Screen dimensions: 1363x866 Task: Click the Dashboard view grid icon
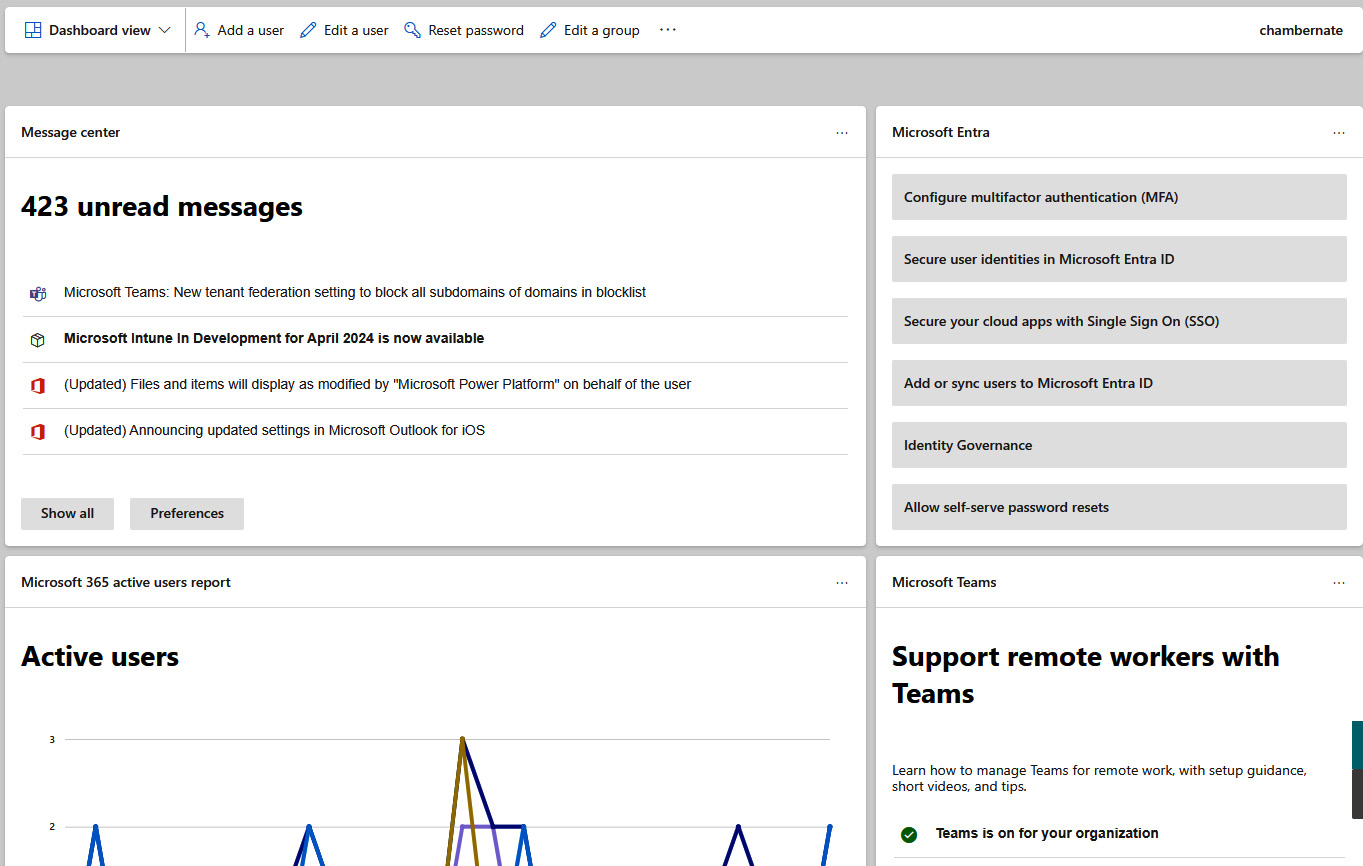pos(33,30)
